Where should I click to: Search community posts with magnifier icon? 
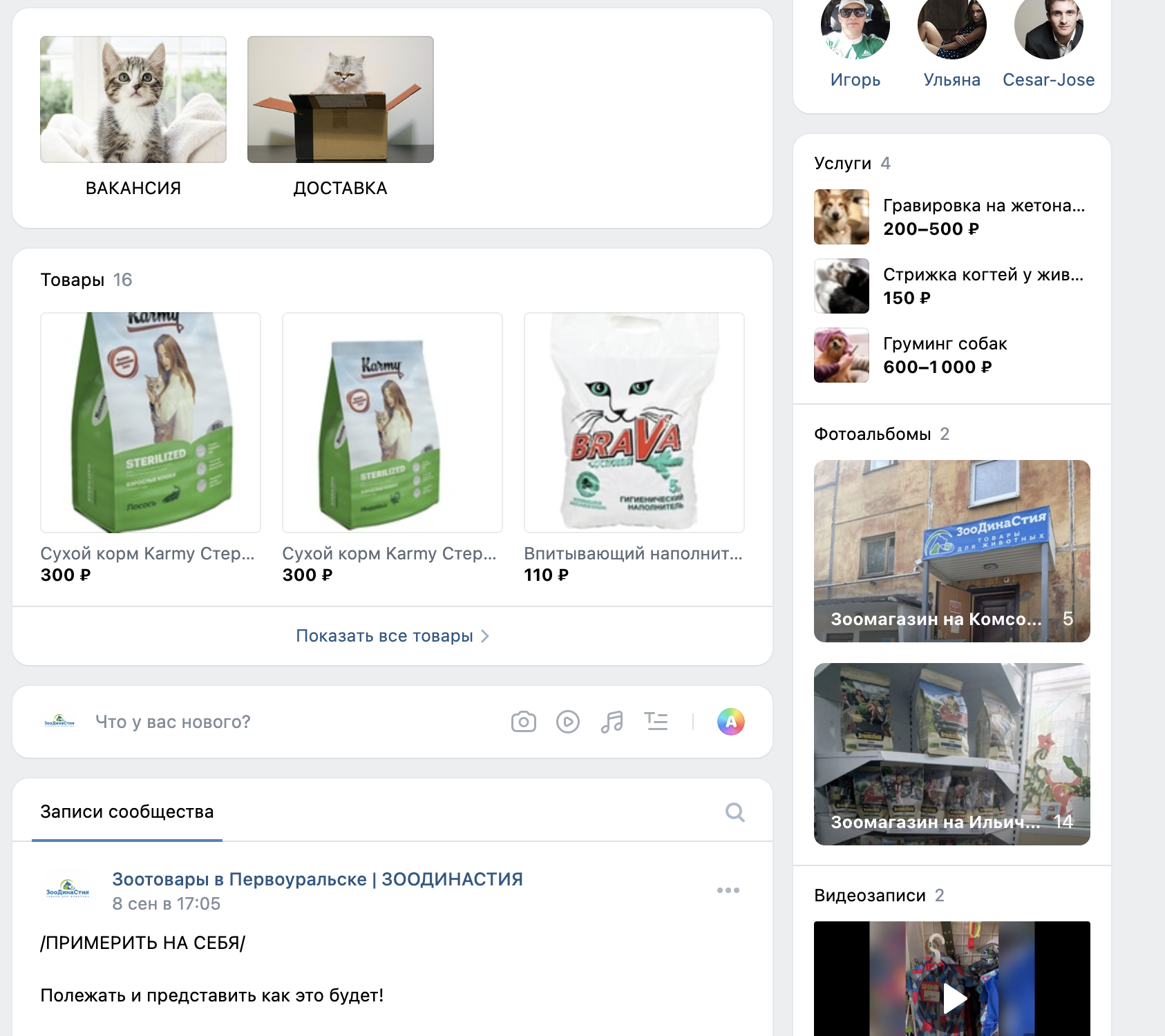point(735,812)
